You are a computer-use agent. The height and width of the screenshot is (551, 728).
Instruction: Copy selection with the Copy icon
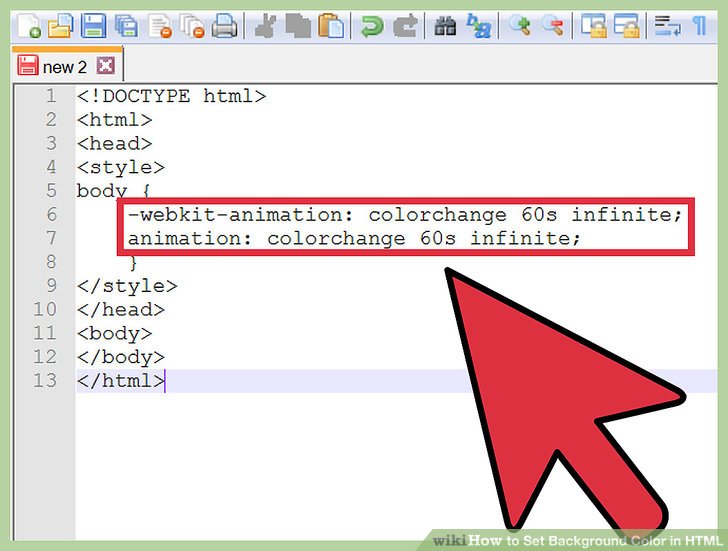click(298, 26)
